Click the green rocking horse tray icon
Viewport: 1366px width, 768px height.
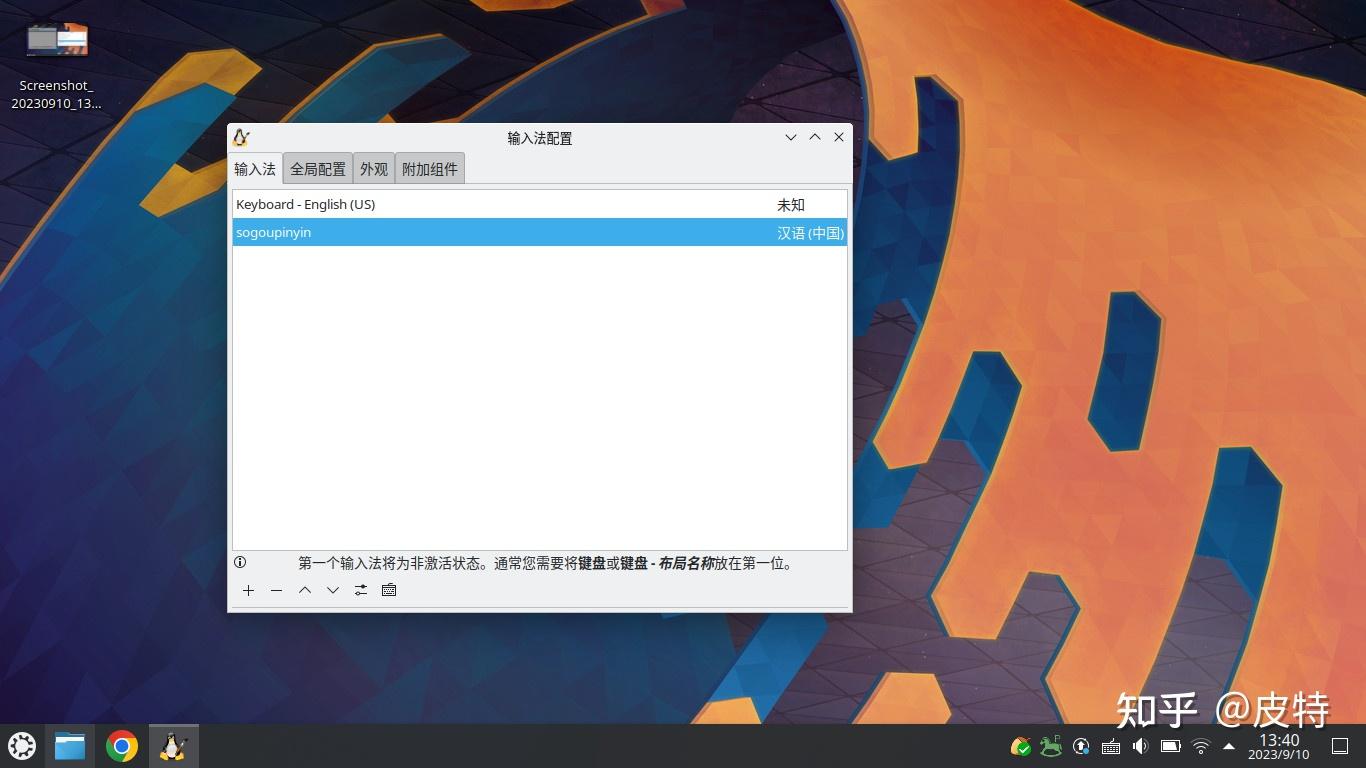pos(1051,746)
